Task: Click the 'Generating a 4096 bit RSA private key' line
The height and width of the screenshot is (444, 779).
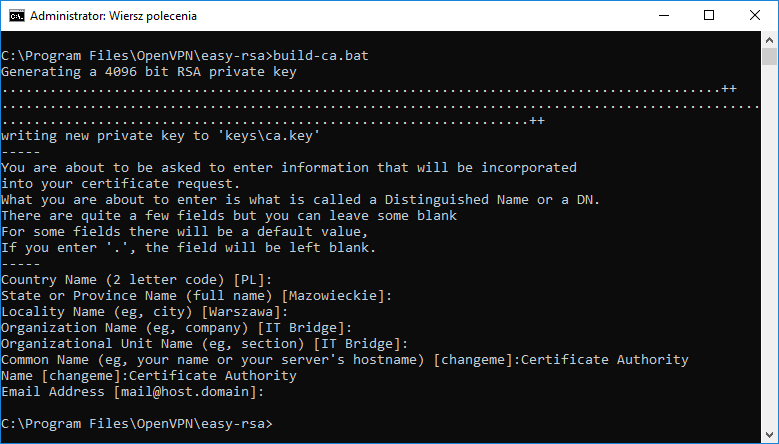Action: (x=149, y=72)
